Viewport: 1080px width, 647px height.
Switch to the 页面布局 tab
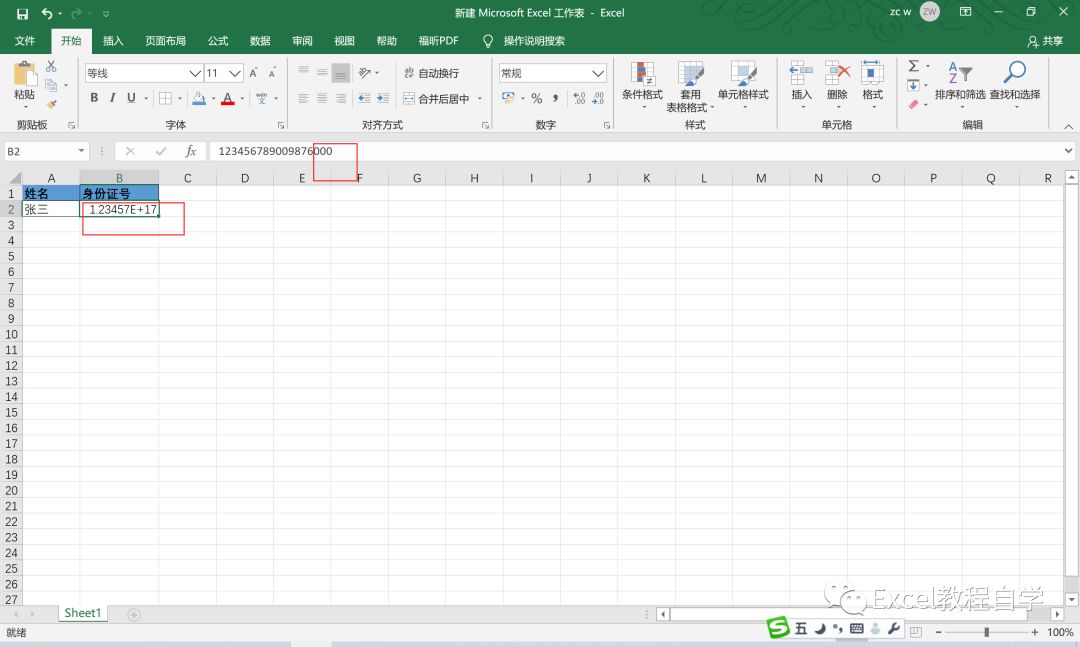(x=165, y=41)
